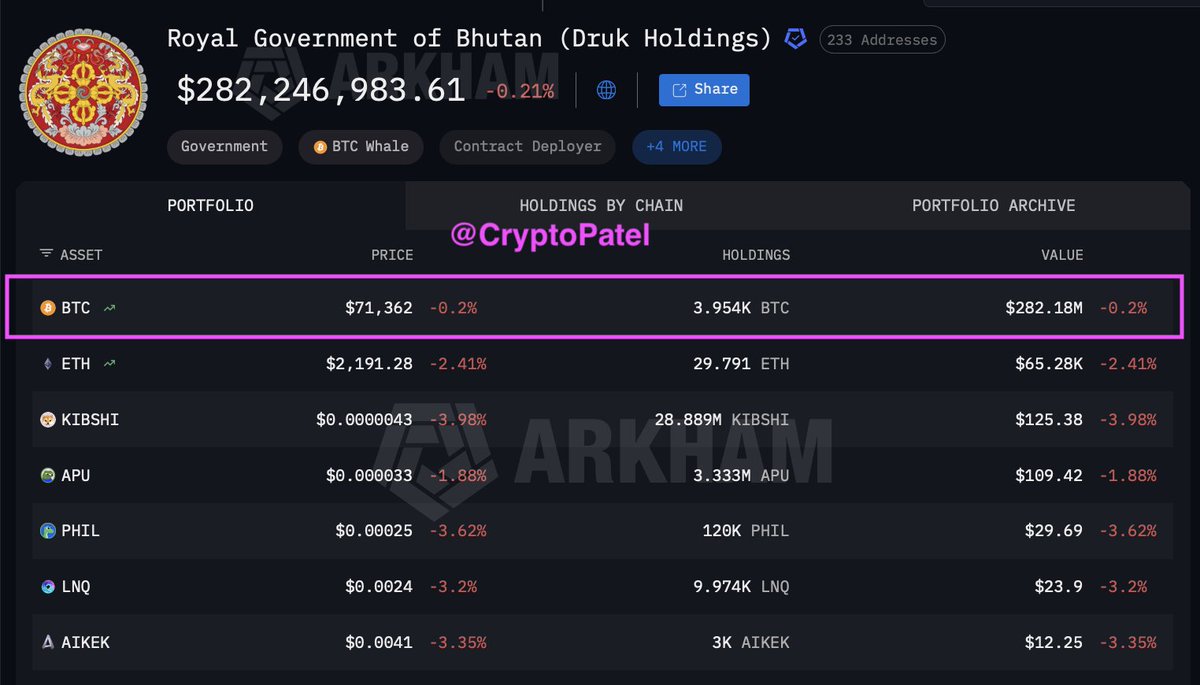The image size is (1200, 685).
Task: Click the AIKEK token icon
Action: point(47,643)
